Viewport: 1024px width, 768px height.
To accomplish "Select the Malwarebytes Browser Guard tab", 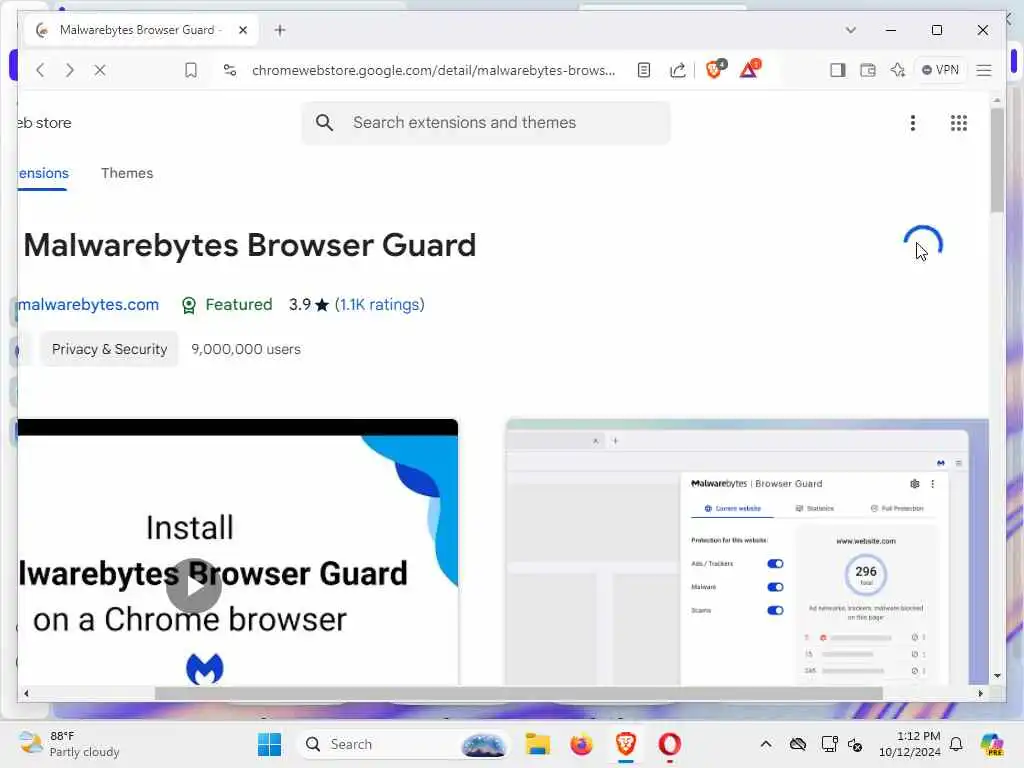I will [x=140, y=30].
